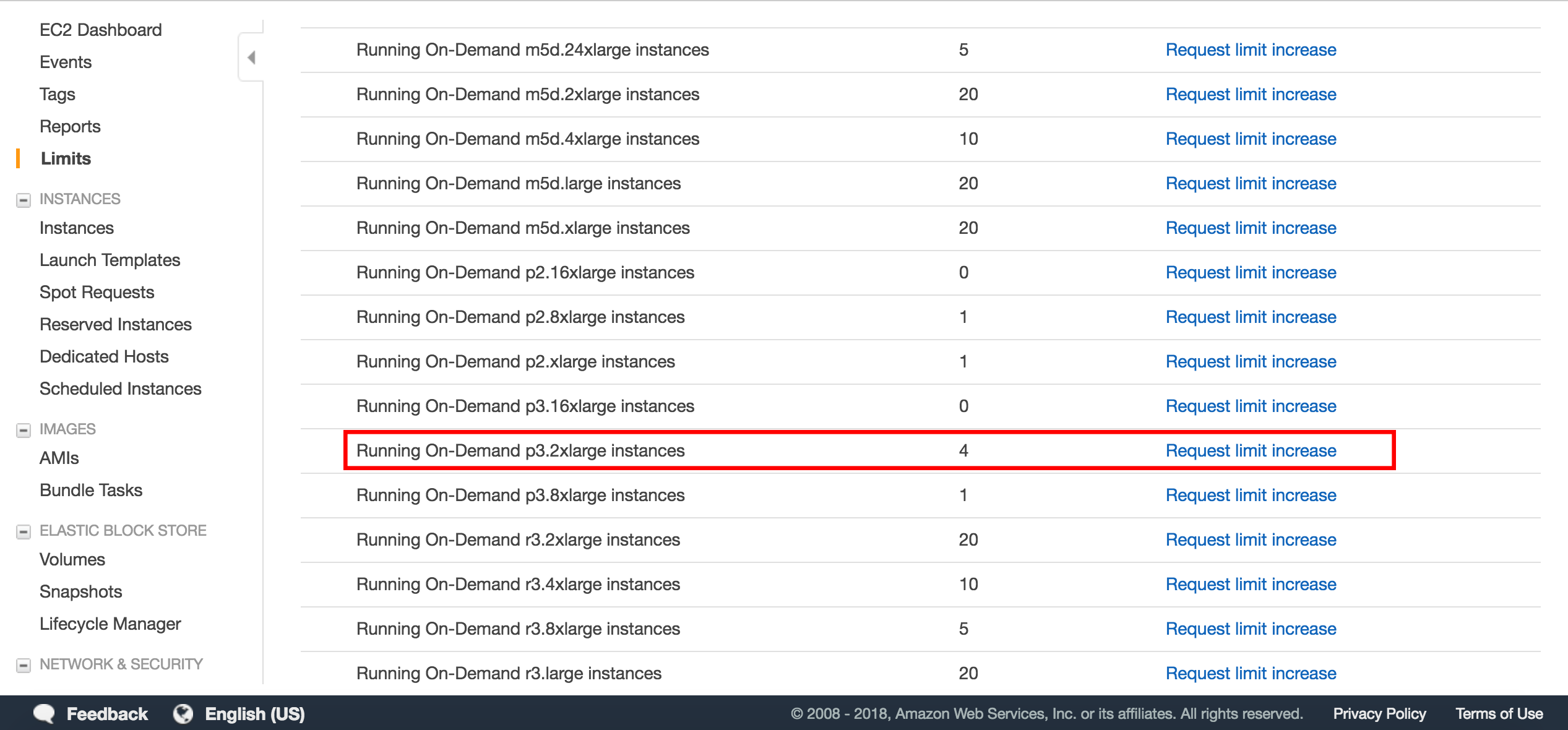Open Lifecycle Manager in sidebar
The image size is (1568, 730).
(110, 624)
